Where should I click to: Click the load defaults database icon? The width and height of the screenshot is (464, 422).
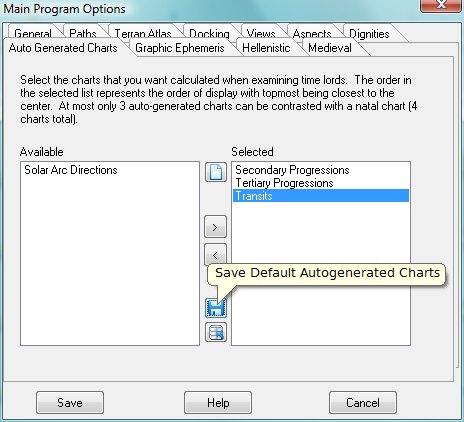(x=216, y=332)
